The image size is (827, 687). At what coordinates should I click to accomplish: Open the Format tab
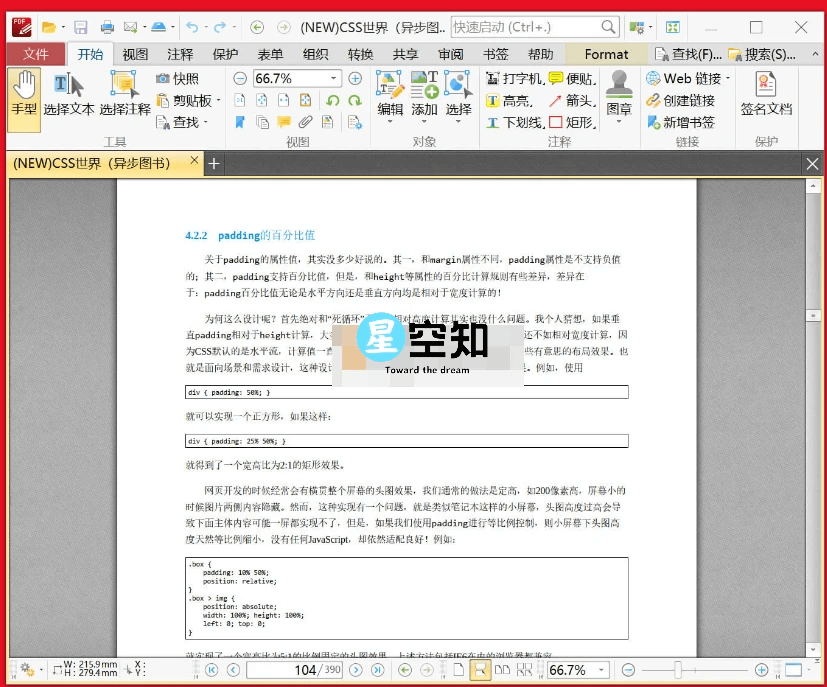[x=604, y=54]
